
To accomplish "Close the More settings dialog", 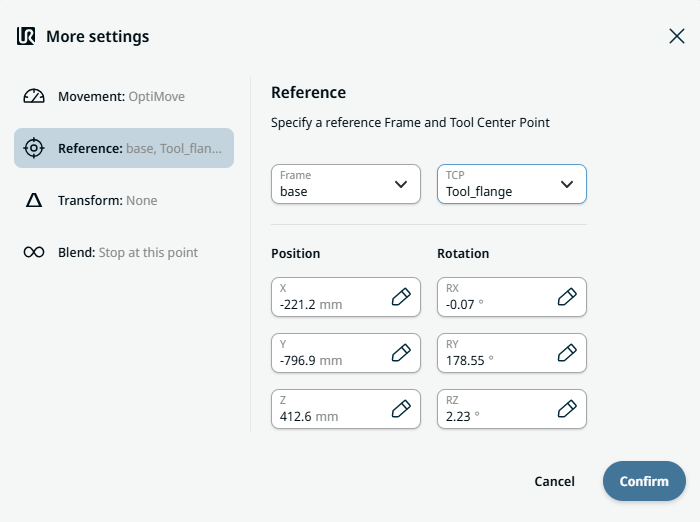I will pyautogui.click(x=676, y=36).
